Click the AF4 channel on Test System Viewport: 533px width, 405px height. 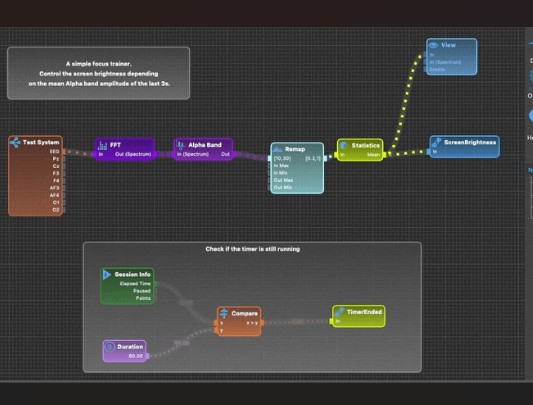(54, 195)
